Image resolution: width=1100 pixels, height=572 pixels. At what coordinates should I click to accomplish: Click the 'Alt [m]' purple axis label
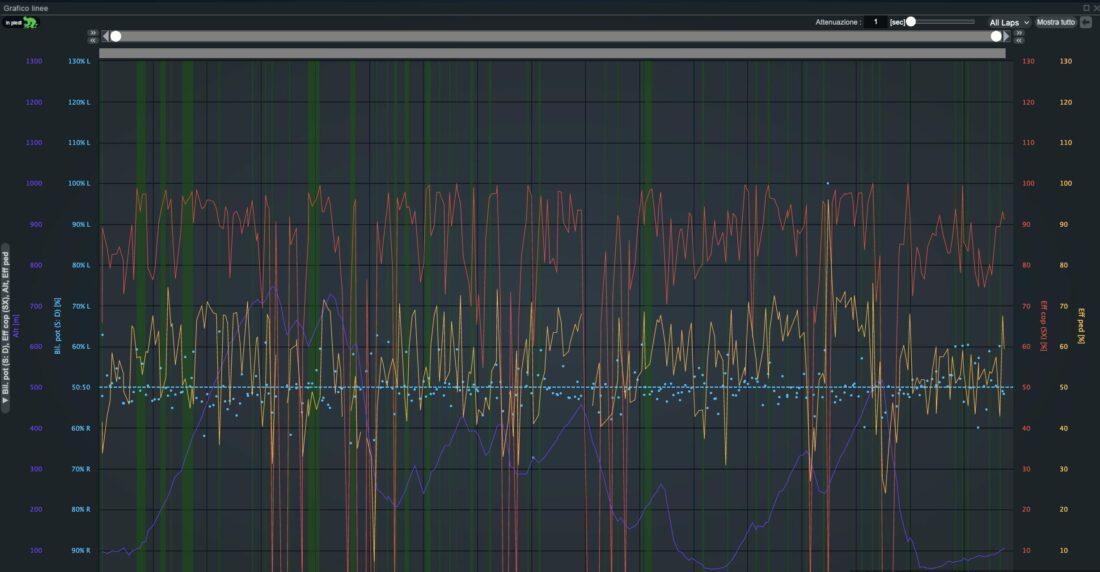click(x=16, y=325)
